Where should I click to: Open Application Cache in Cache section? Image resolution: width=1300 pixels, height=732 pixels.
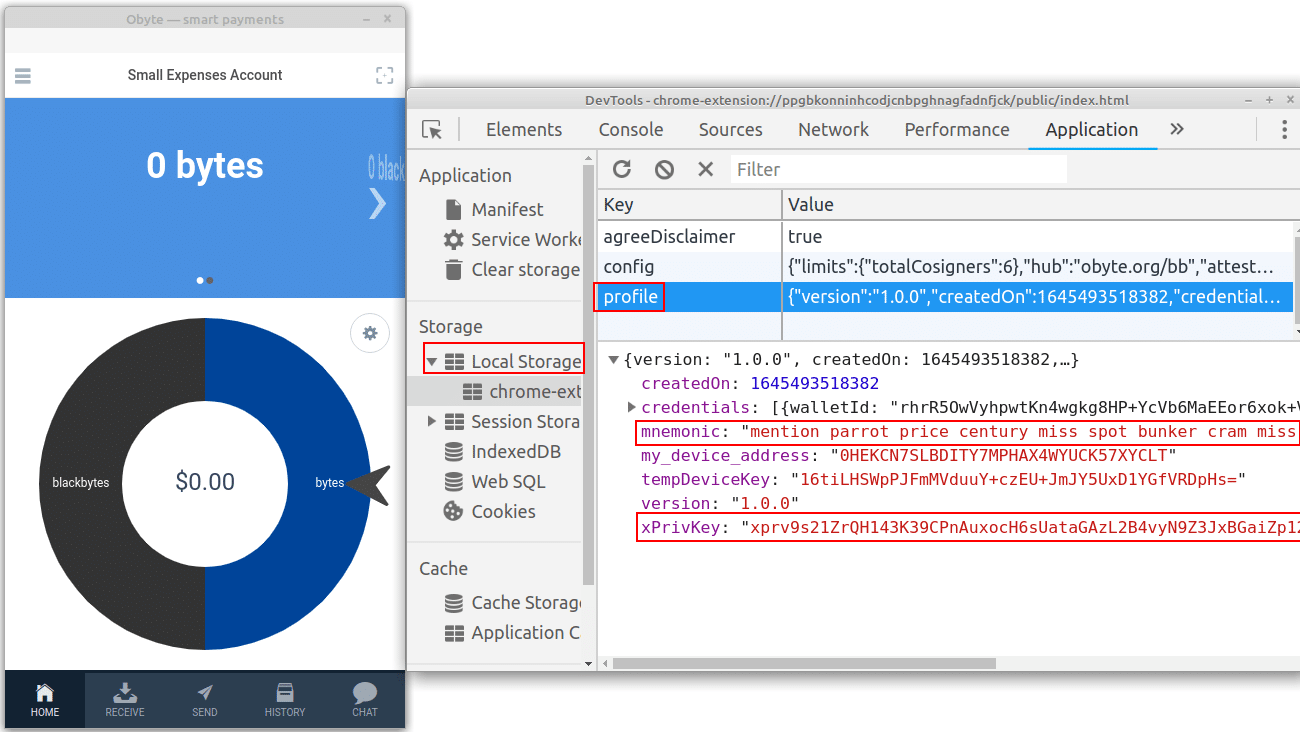click(512, 633)
